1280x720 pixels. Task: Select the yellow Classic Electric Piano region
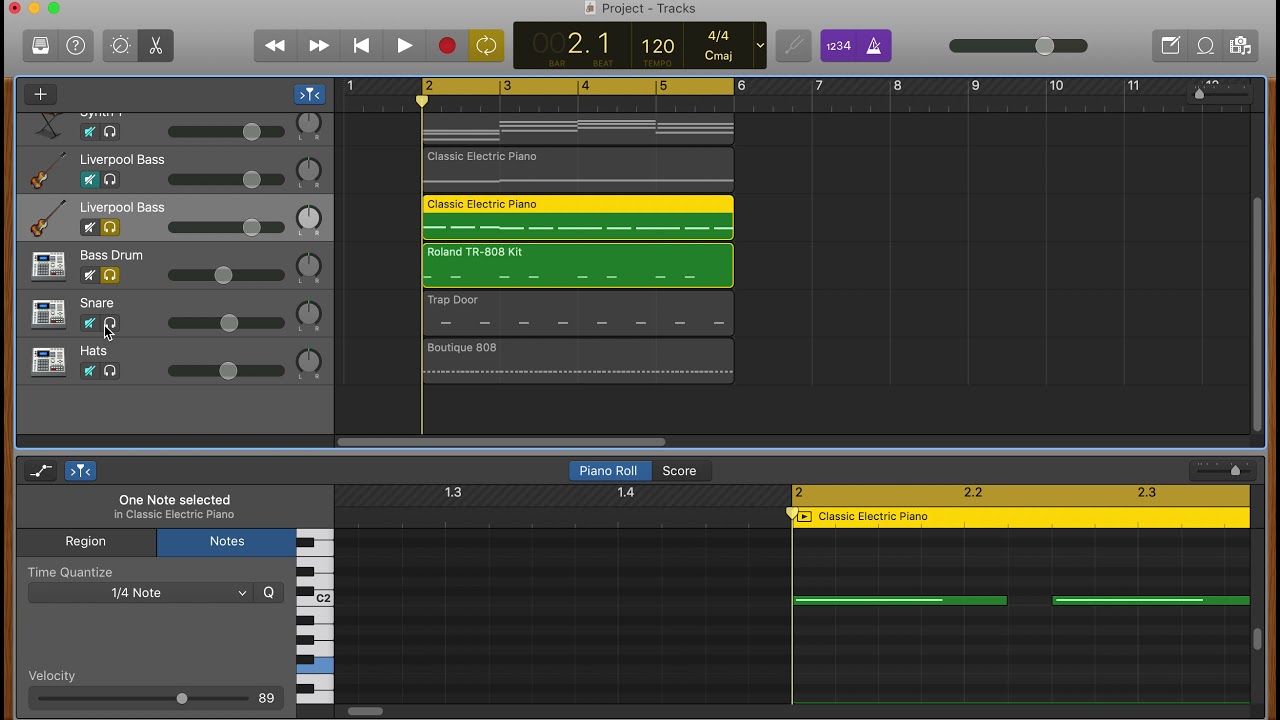pyautogui.click(x=578, y=217)
